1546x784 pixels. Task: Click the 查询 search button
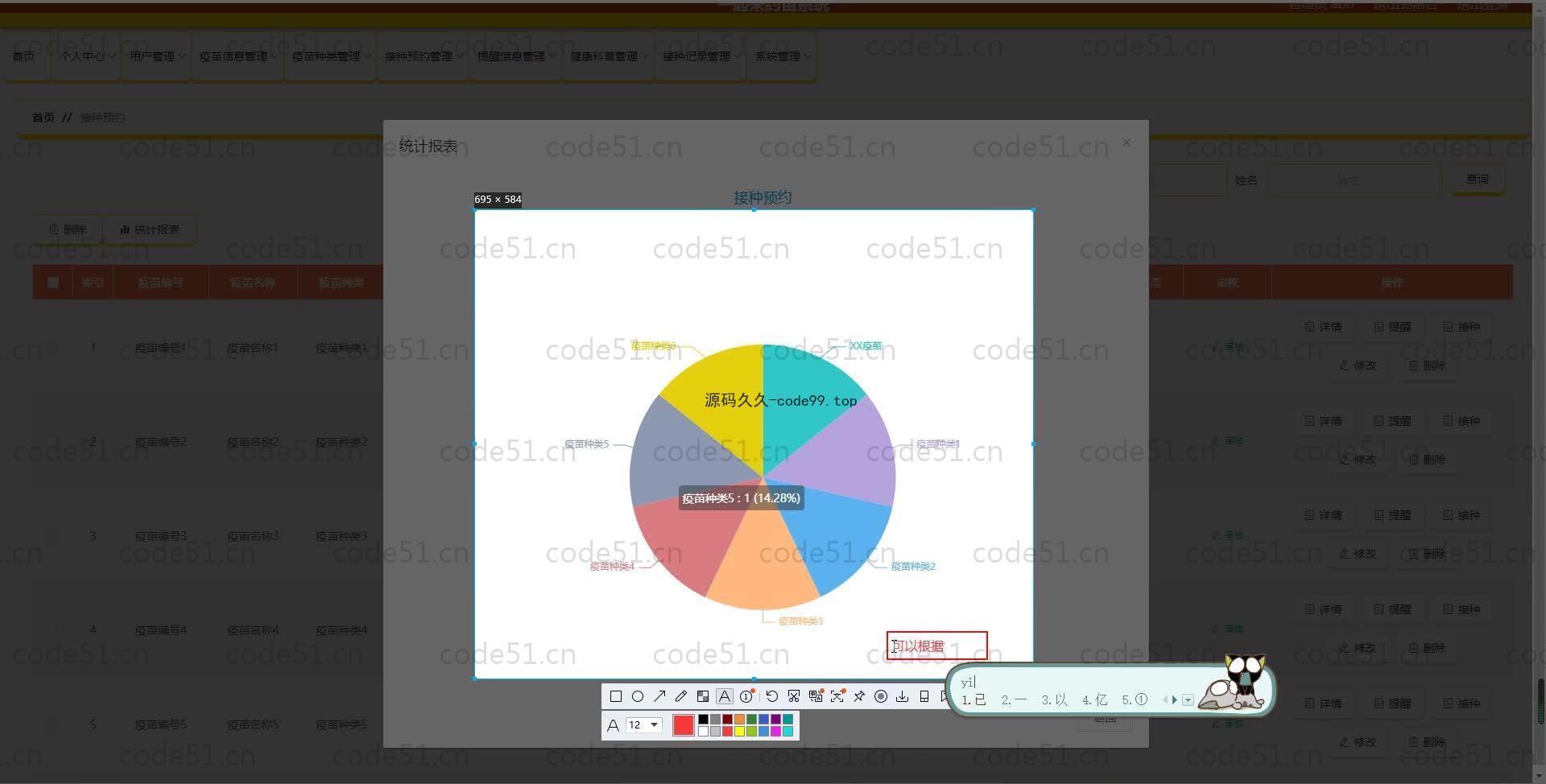[x=1477, y=179]
